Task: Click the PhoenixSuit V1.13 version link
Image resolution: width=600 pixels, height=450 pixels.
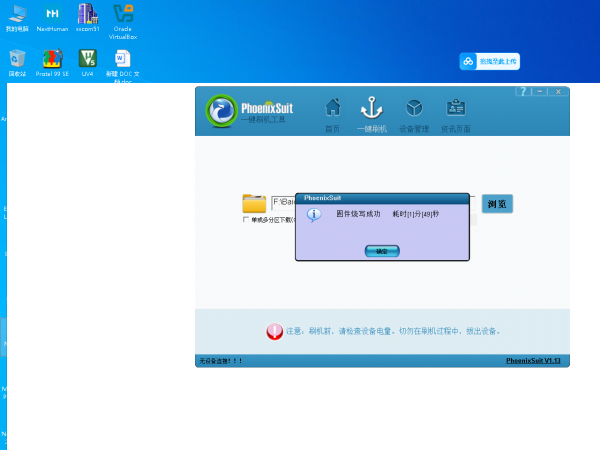Action: click(535, 360)
